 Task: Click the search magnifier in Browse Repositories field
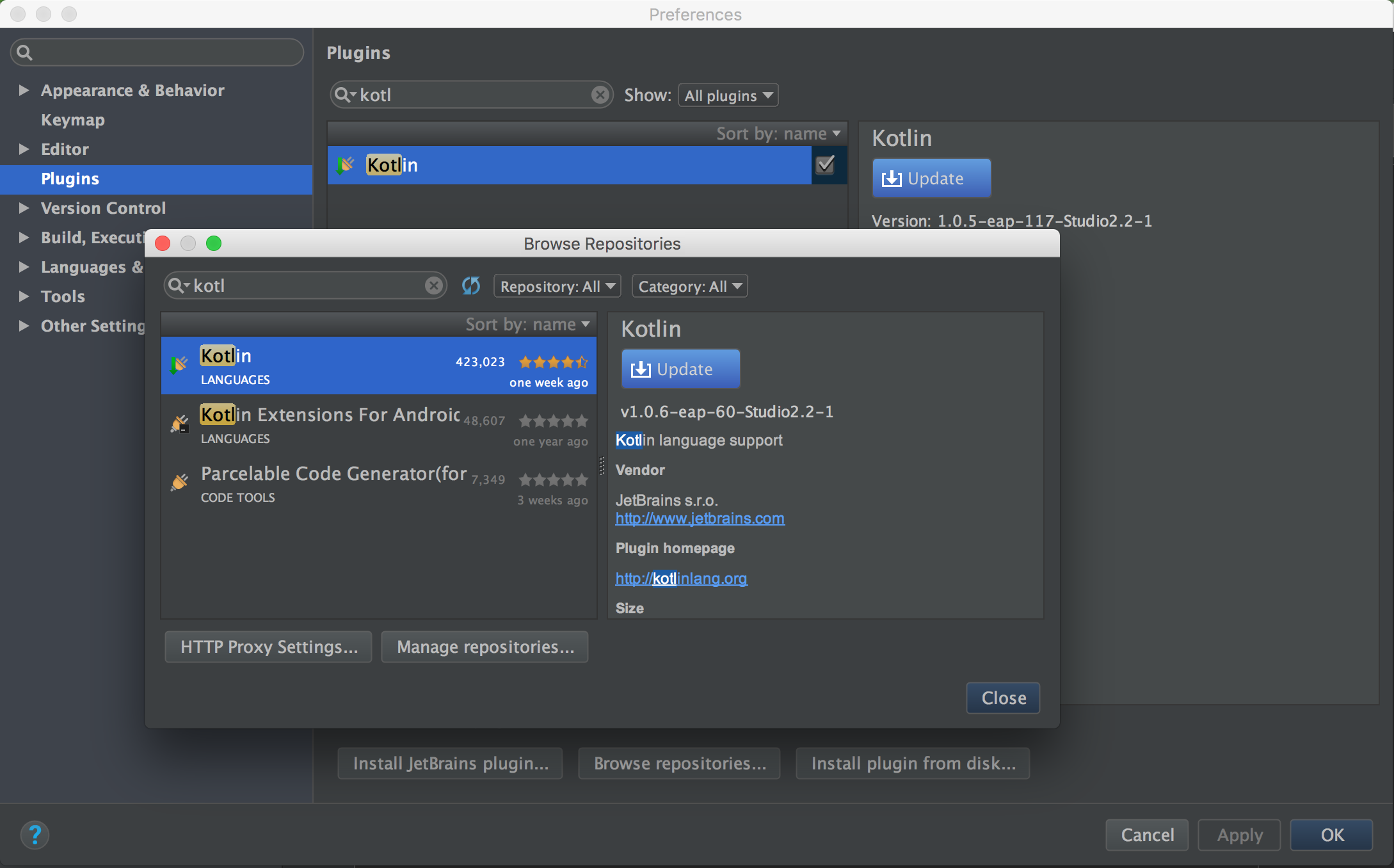coord(179,285)
